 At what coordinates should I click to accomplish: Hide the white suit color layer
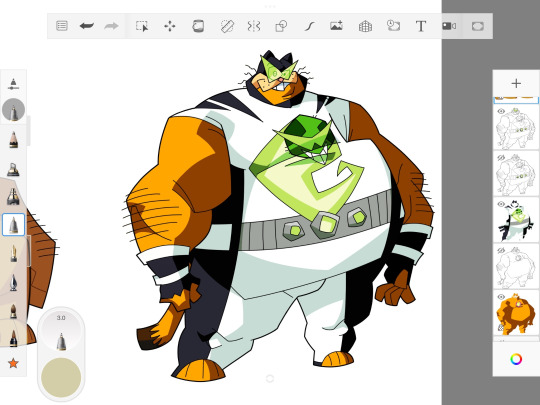[x=501, y=204]
